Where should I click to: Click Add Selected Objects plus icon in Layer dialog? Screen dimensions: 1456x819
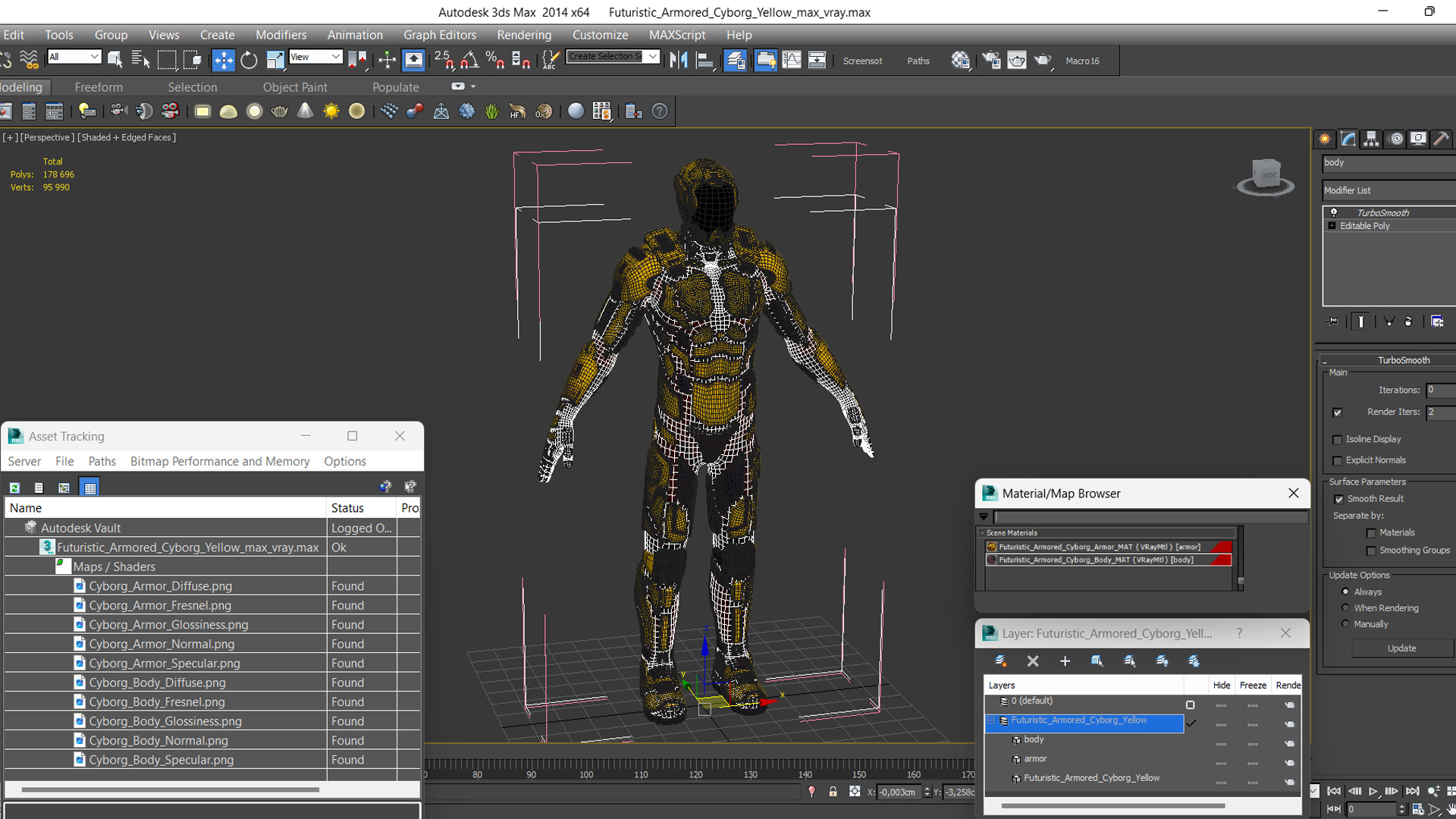pyautogui.click(x=1065, y=661)
